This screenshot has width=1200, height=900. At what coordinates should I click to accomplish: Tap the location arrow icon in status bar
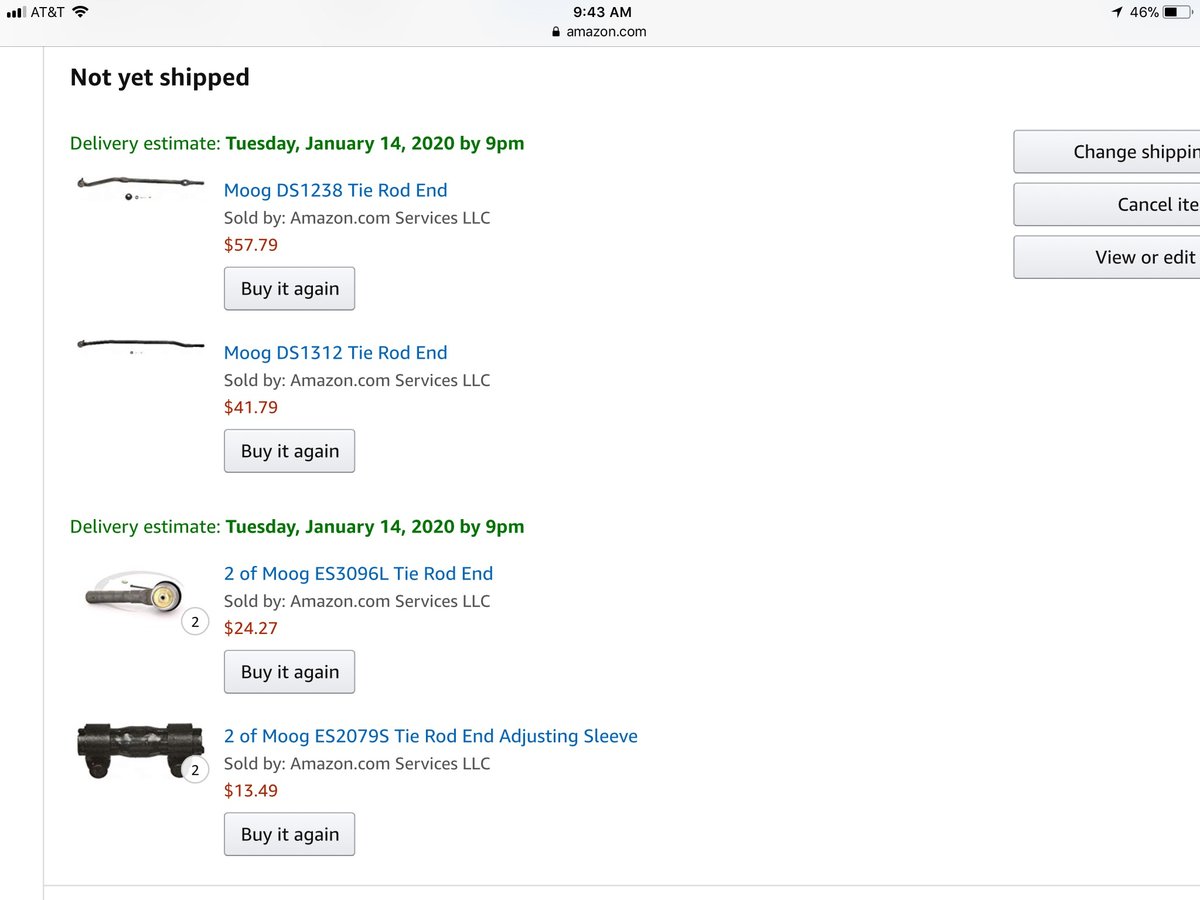1117,12
